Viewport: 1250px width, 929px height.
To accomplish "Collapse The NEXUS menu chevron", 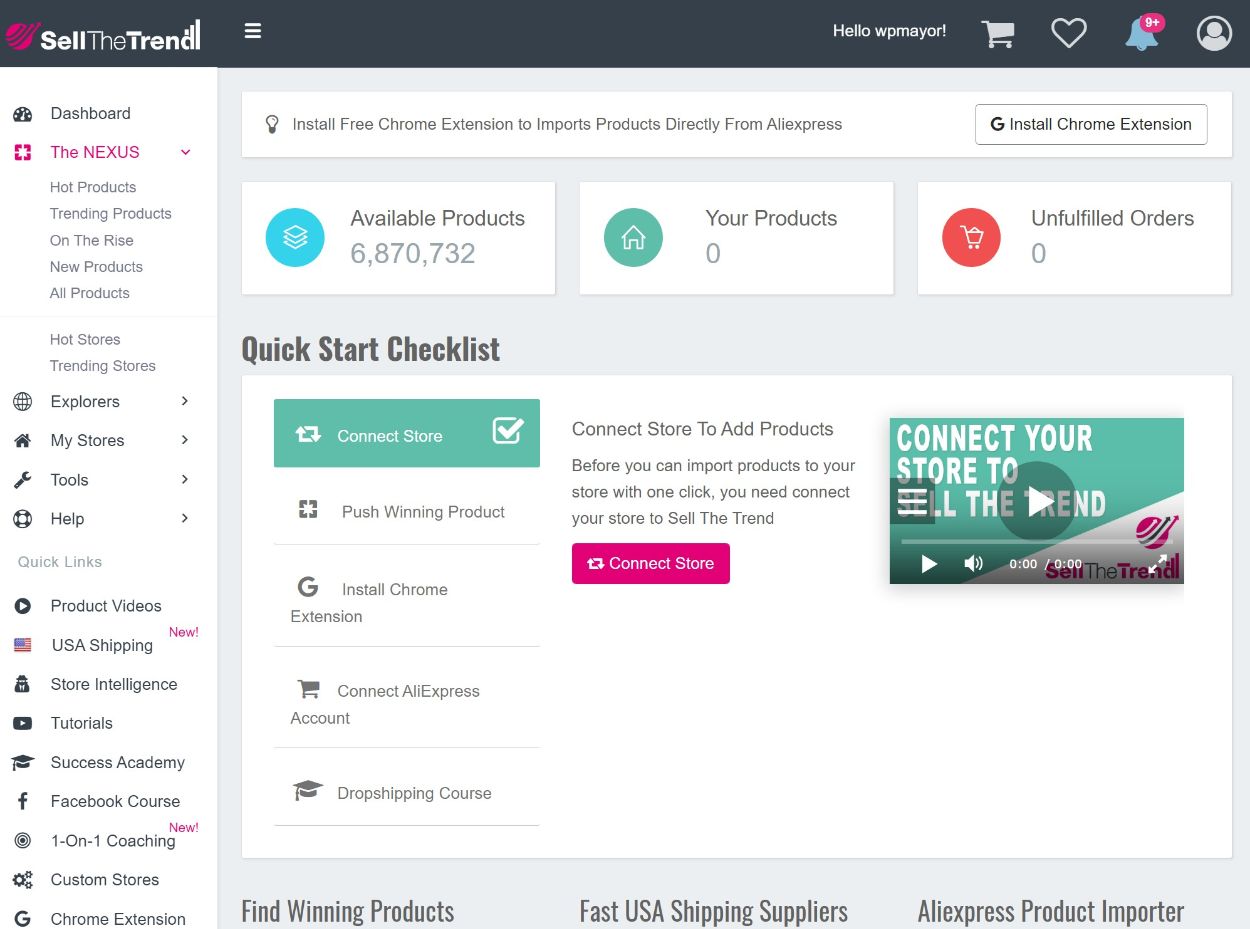I will [185, 152].
